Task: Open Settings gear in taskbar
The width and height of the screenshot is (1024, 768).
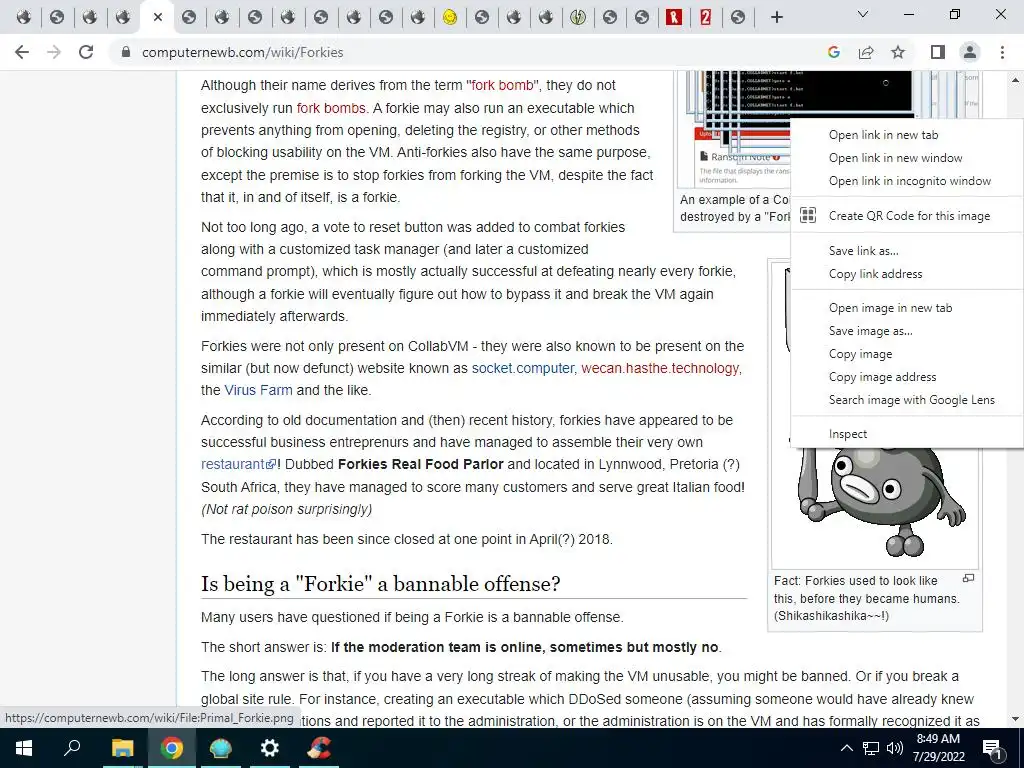Action: pos(270,748)
